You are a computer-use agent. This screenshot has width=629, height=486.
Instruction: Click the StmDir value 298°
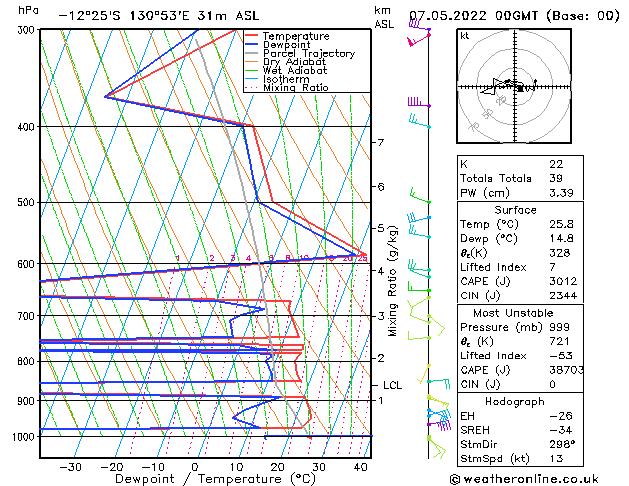pyautogui.click(x=562, y=444)
